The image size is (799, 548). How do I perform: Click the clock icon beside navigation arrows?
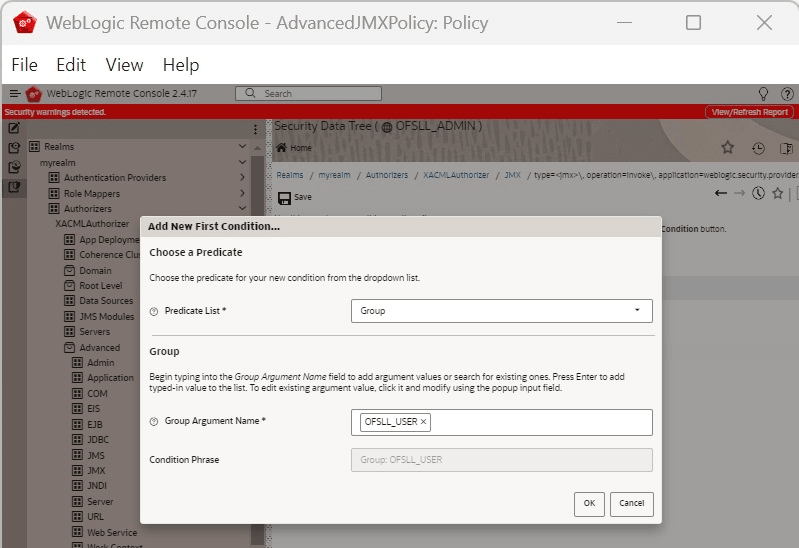coord(758,193)
